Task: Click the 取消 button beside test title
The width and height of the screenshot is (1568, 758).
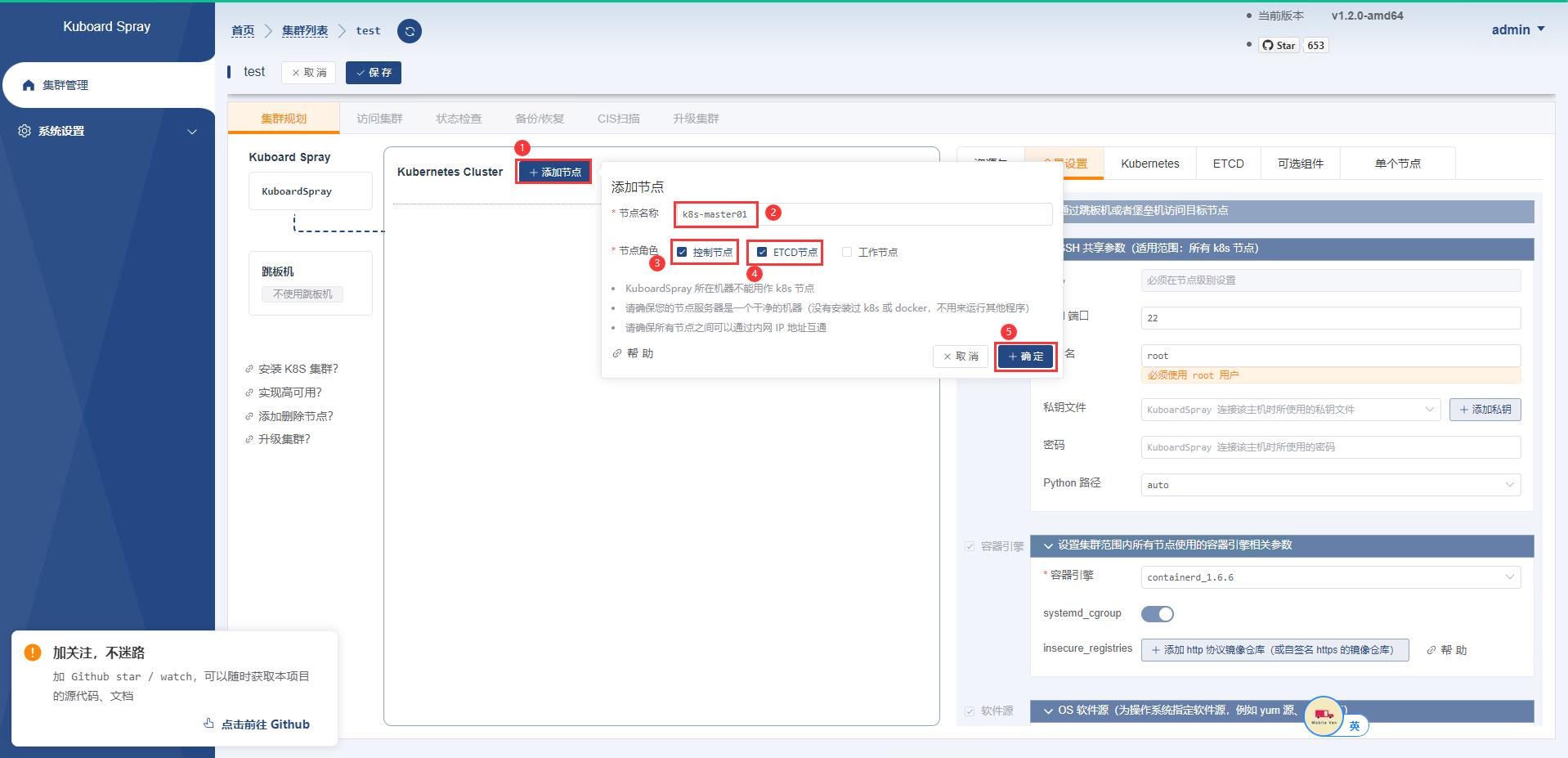Action: pos(308,73)
